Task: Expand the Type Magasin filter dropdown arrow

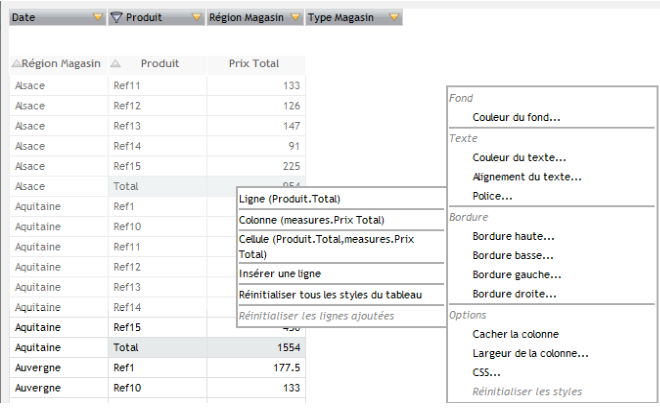Action: [x=394, y=18]
